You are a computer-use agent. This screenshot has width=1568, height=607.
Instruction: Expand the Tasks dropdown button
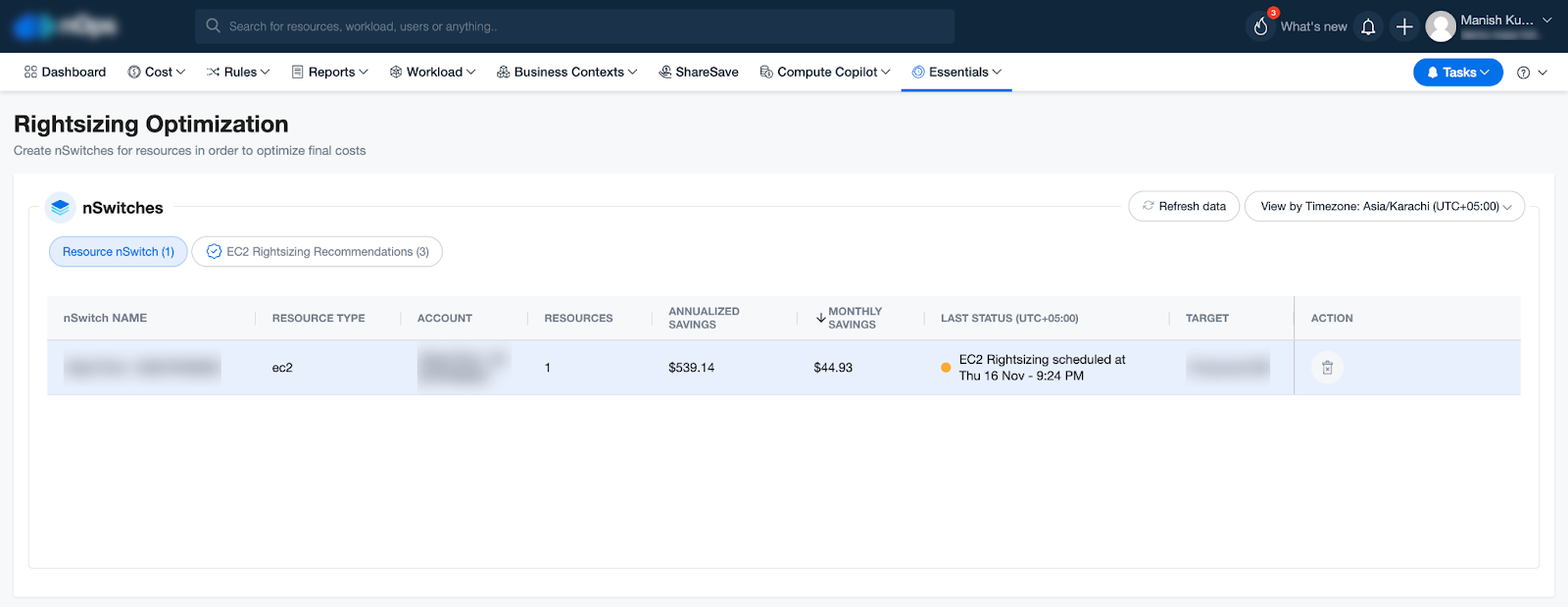tap(1457, 73)
